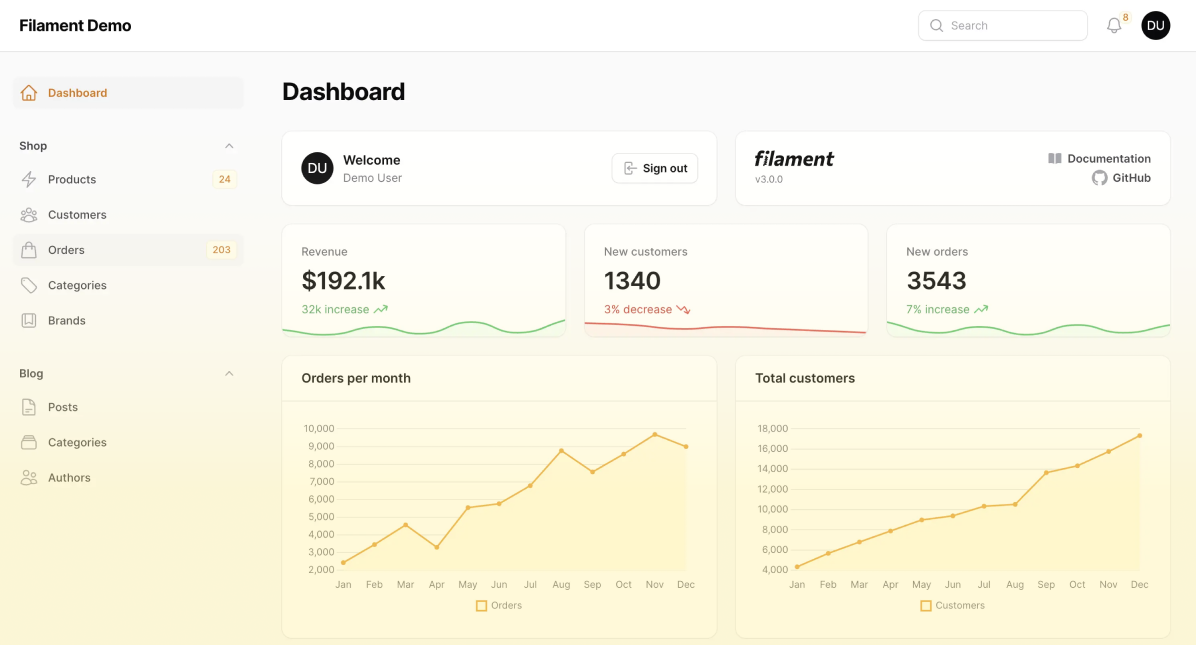1196x645 pixels.
Task: Click the Products lightning bolt icon
Action: point(29,180)
